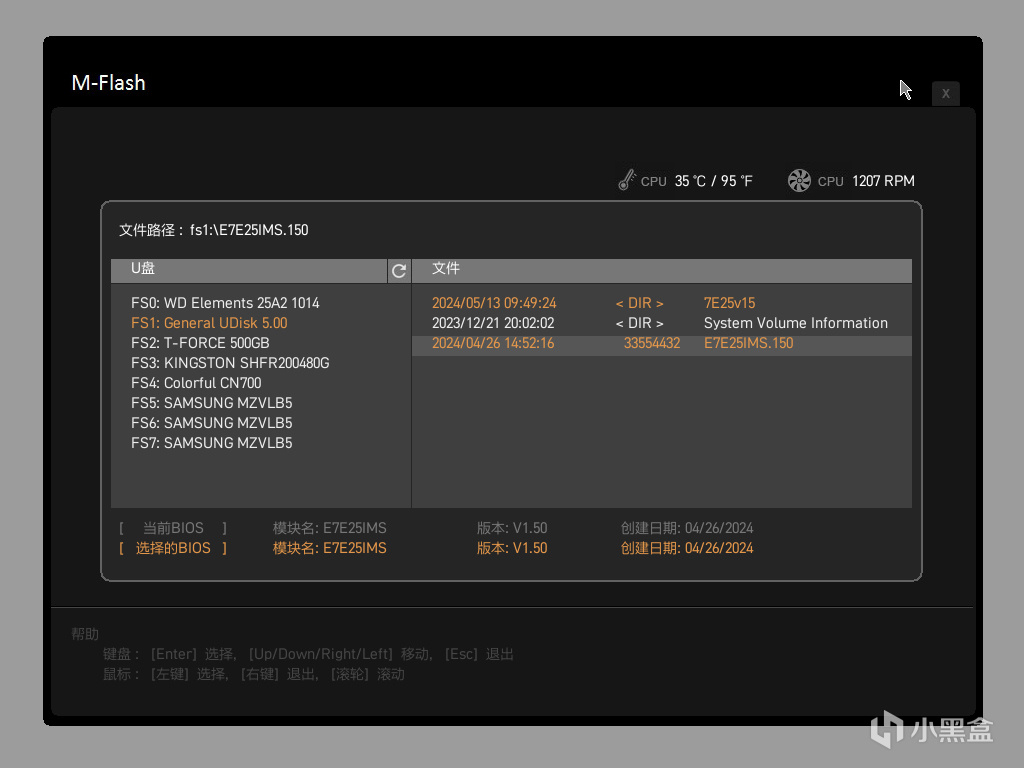Select FS4: Colorful CN700 drive
The height and width of the screenshot is (768, 1024).
196,383
